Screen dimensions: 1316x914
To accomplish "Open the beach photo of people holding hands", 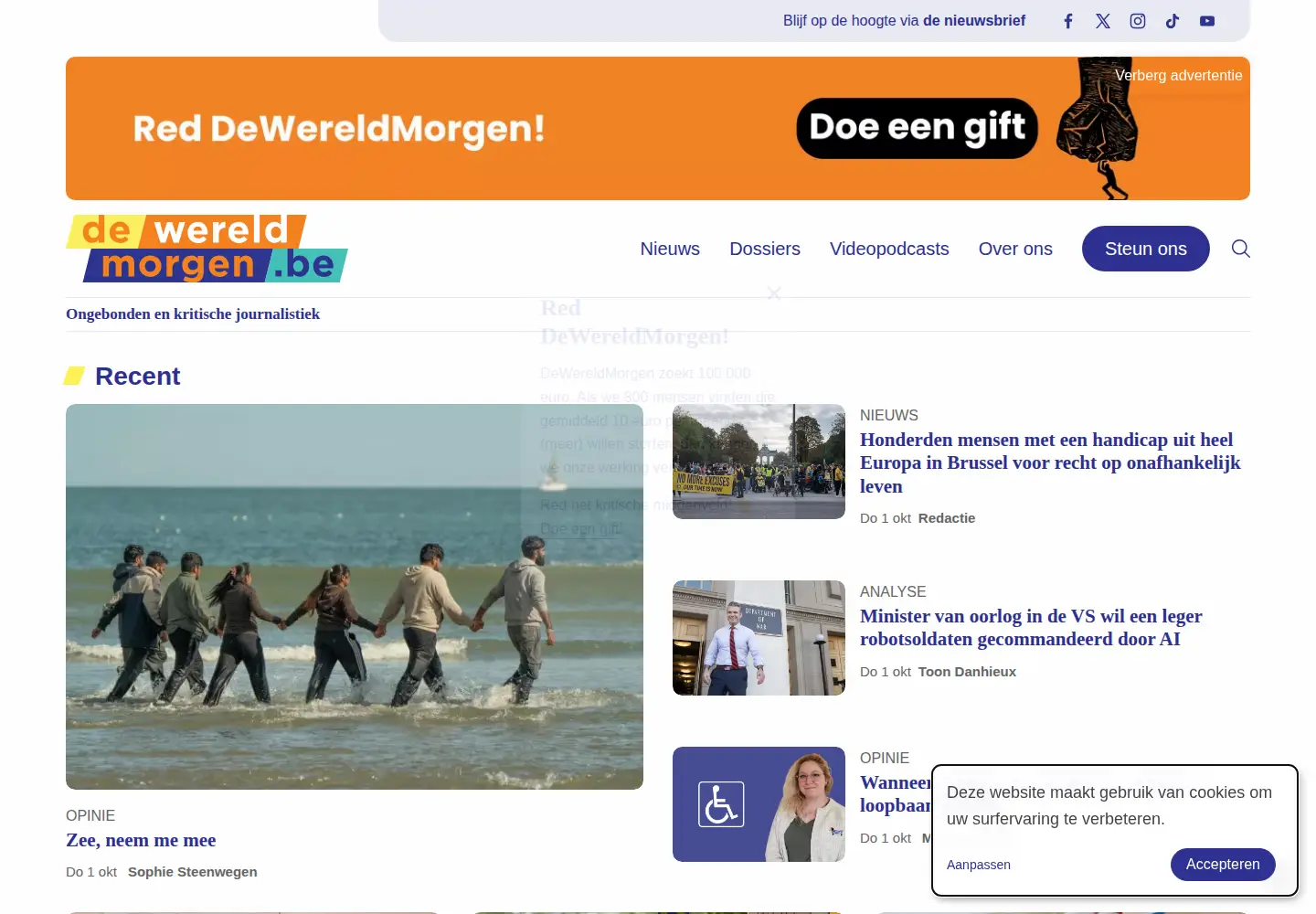I will click(355, 597).
